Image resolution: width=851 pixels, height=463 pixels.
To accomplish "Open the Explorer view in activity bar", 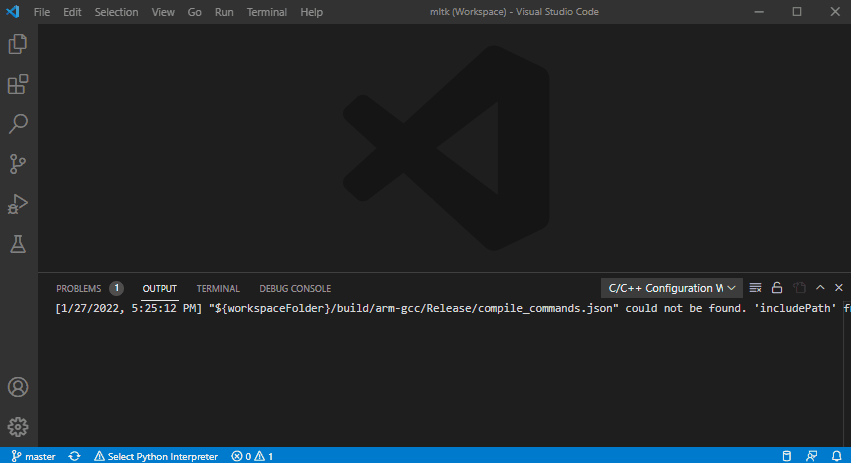I will pyautogui.click(x=18, y=44).
